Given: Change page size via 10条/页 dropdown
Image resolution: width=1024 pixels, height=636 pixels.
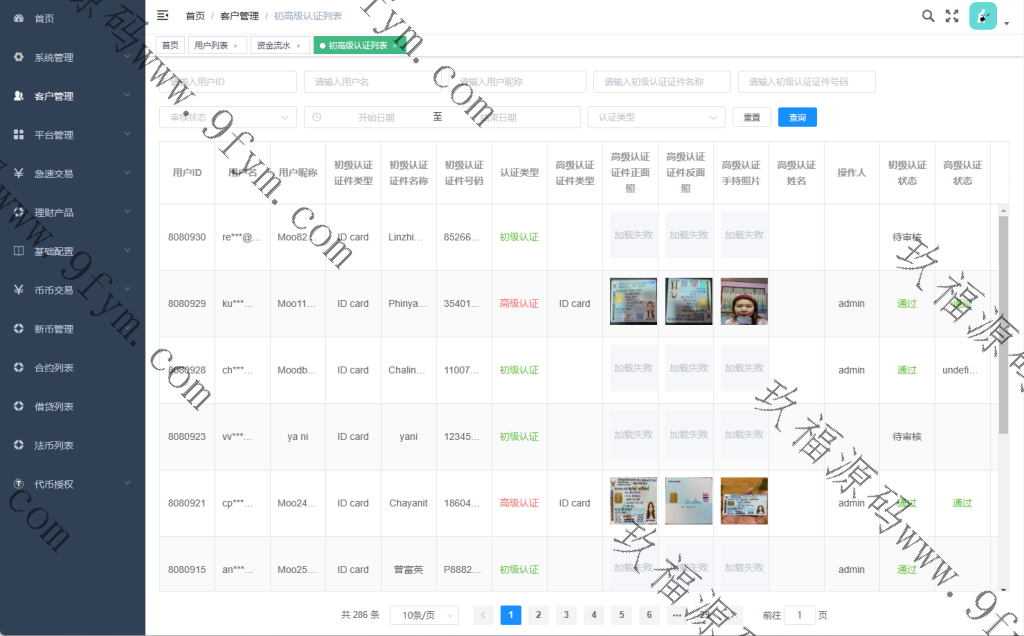Looking at the screenshot, I should (x=424, y=615).
